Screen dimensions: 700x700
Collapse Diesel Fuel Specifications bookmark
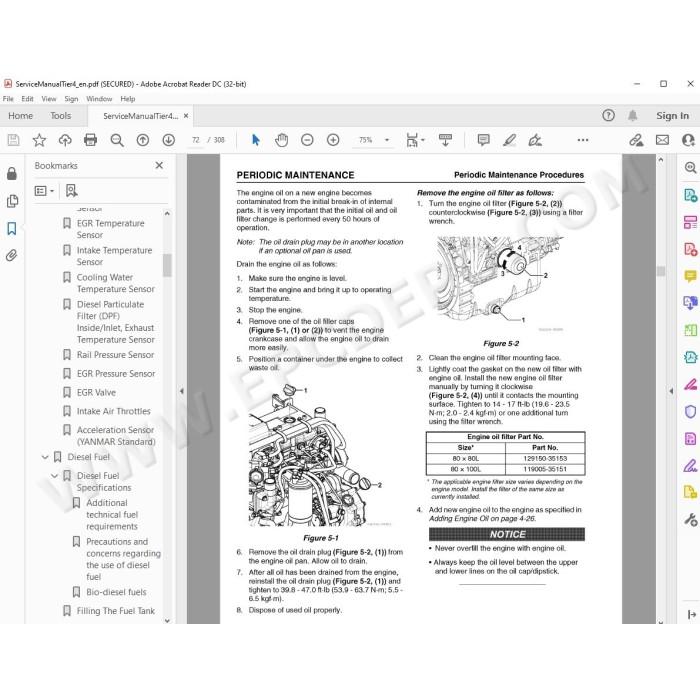tap(54, 476)
